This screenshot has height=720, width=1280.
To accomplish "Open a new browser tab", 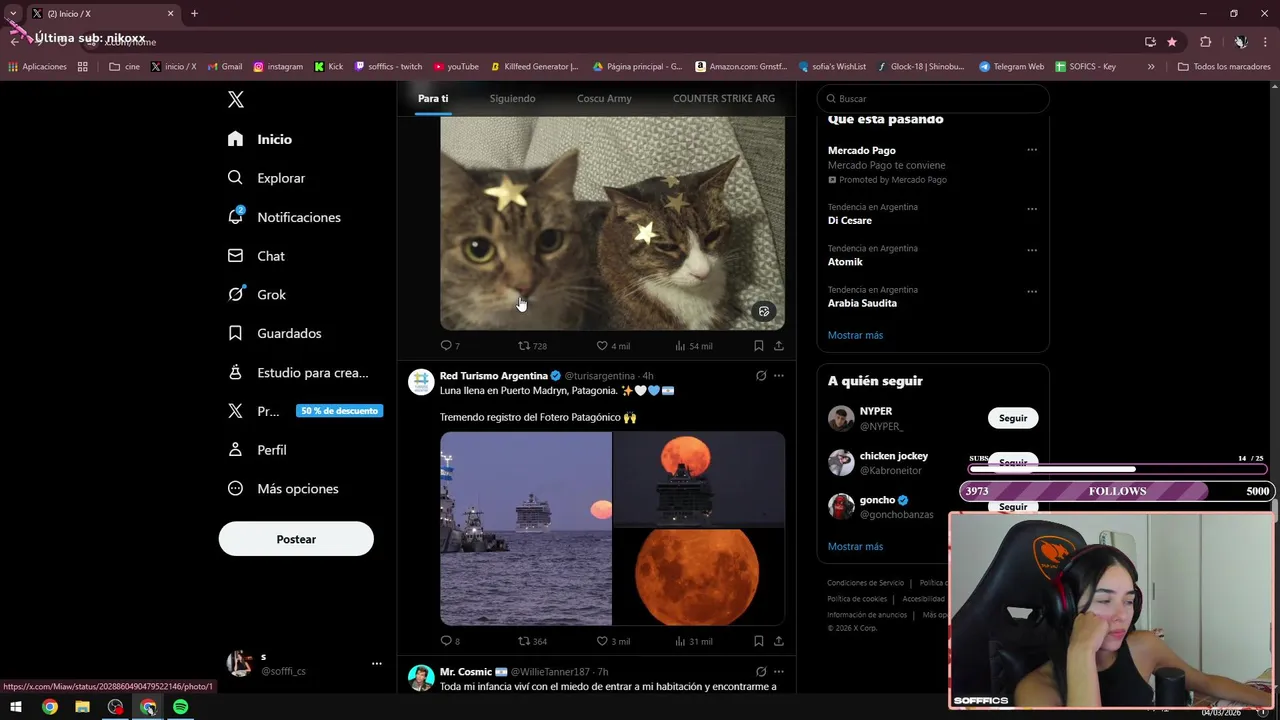I will 194,14.
